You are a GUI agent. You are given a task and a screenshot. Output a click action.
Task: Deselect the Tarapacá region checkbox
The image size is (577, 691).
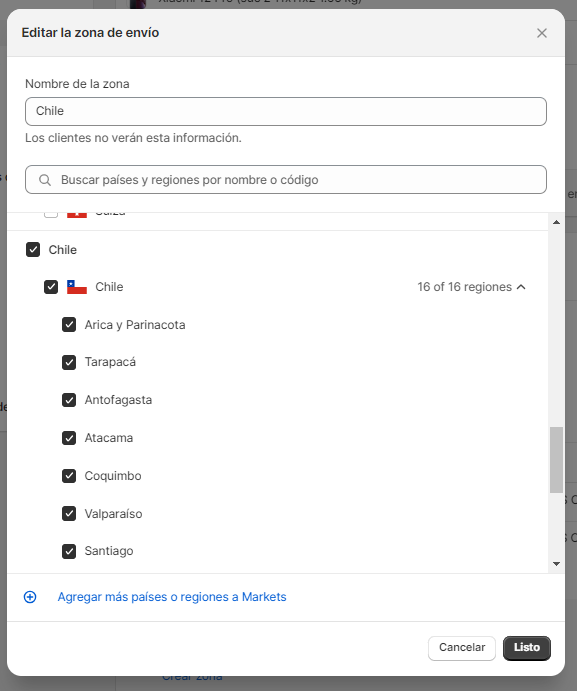coord(69,362)
